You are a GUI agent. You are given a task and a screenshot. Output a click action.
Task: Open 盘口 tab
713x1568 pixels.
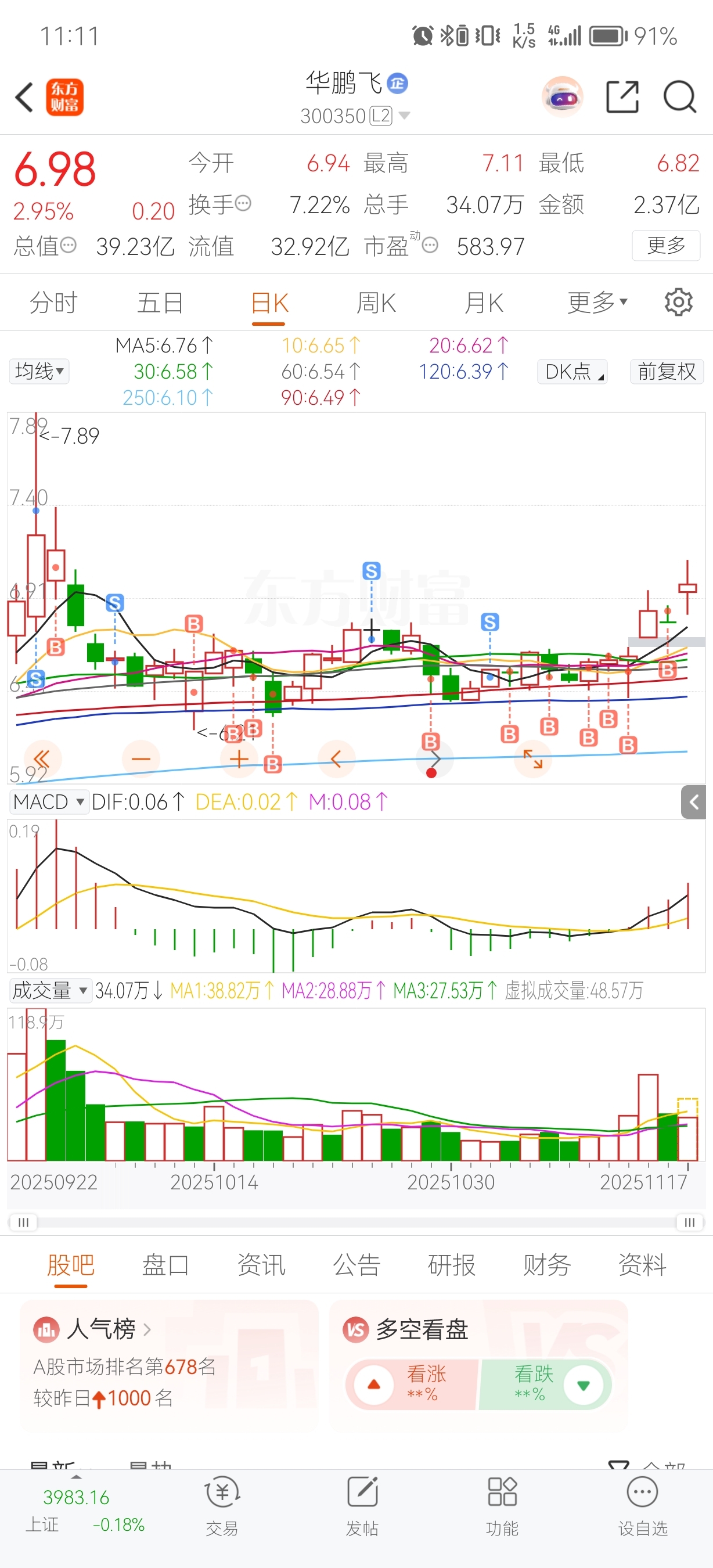click(x=165, y=1265)
